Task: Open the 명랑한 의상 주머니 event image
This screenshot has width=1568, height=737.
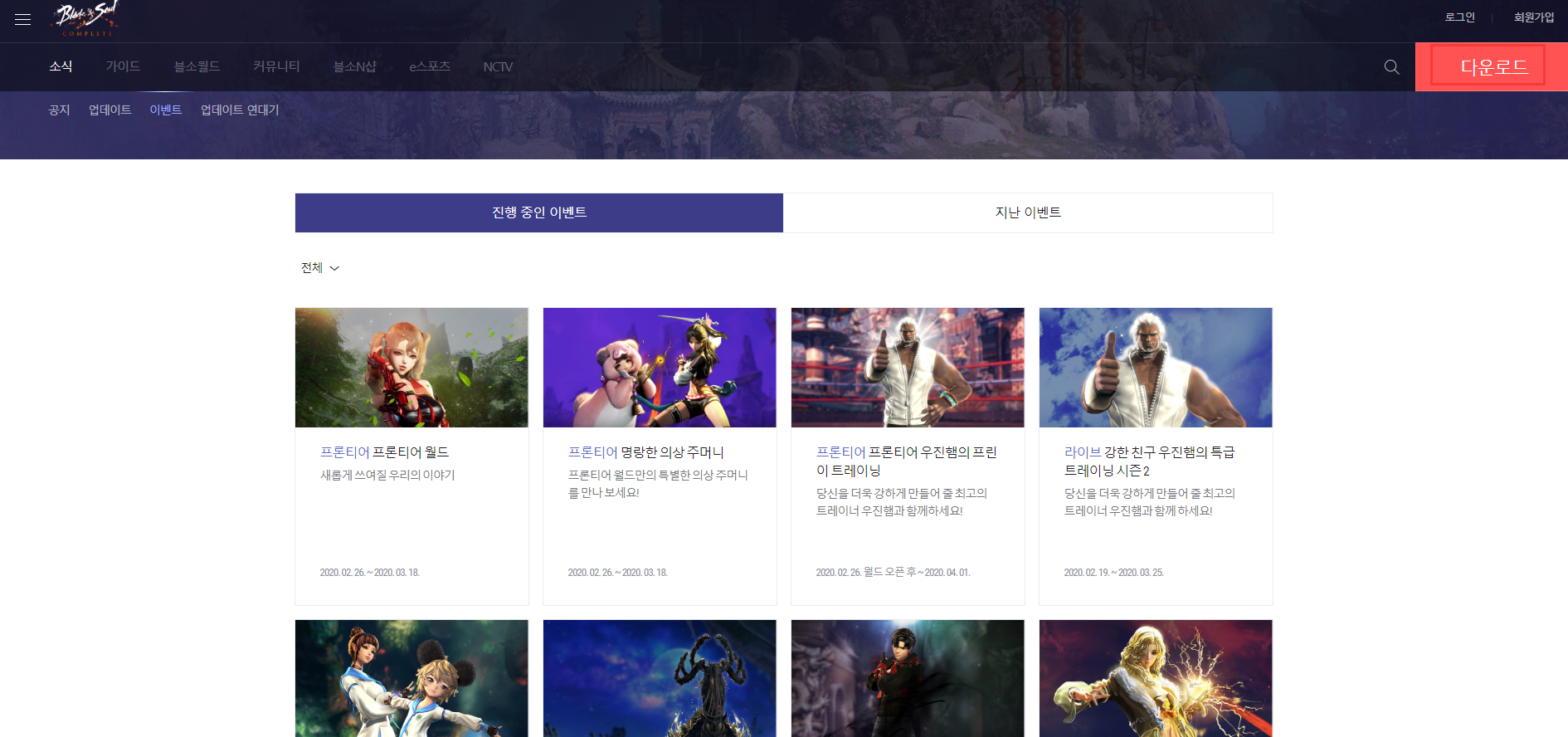Action: point(660,368)
